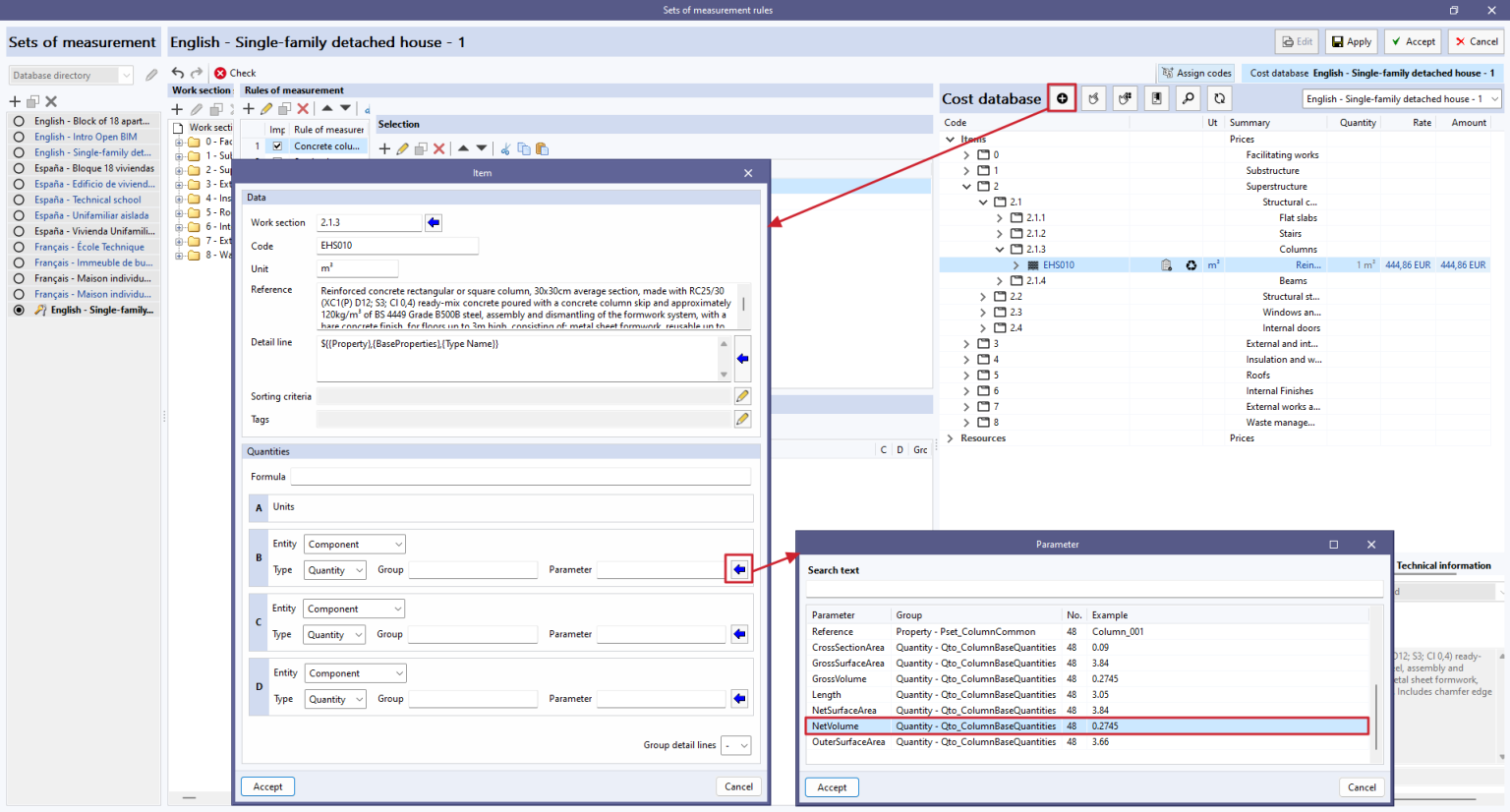Refresh the Cost database with the update icon

coord(1220,98)
